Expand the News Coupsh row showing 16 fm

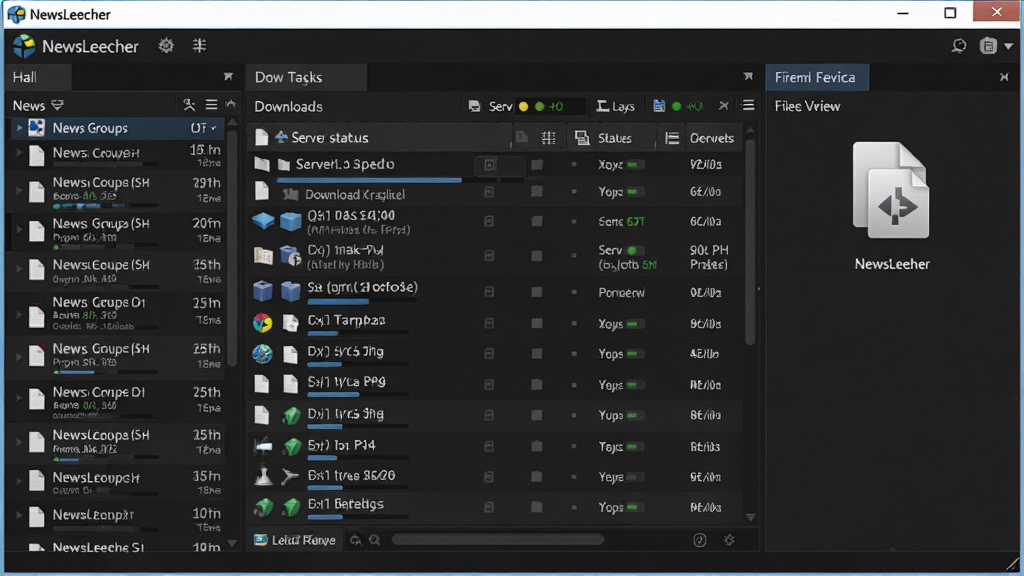[19, 153]
